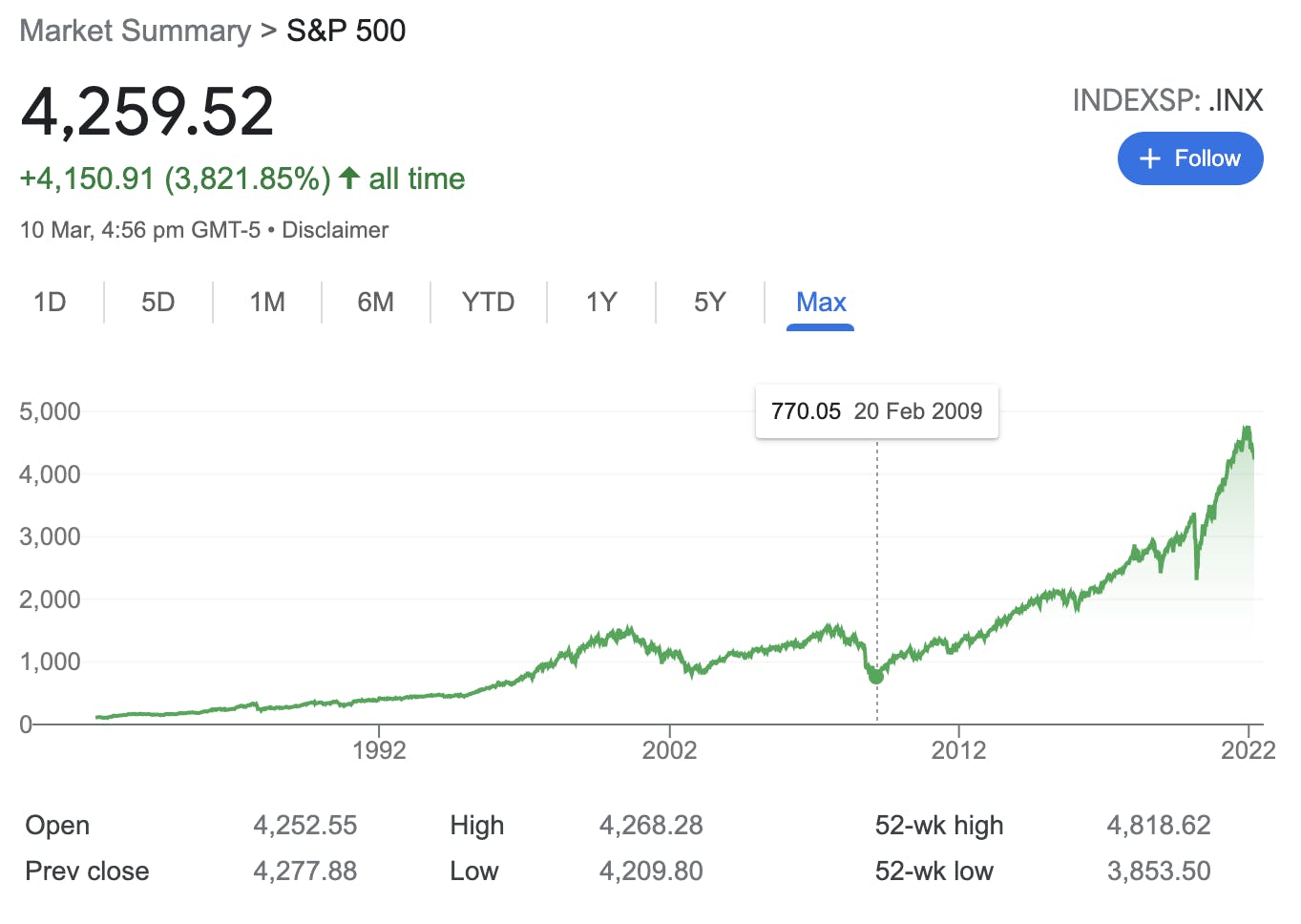Open the Market Summary breadcrumb link

pos(135,31)
